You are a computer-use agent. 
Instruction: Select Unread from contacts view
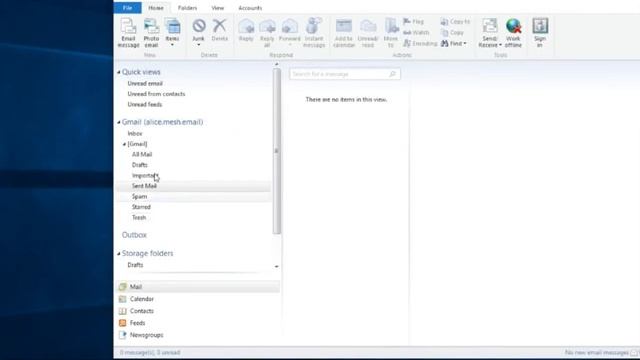[x=156, y=94]
